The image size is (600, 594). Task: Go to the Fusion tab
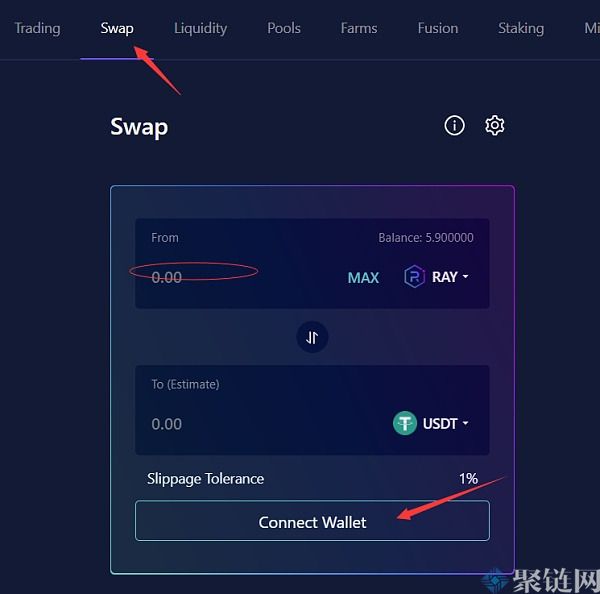click(438, 28)
